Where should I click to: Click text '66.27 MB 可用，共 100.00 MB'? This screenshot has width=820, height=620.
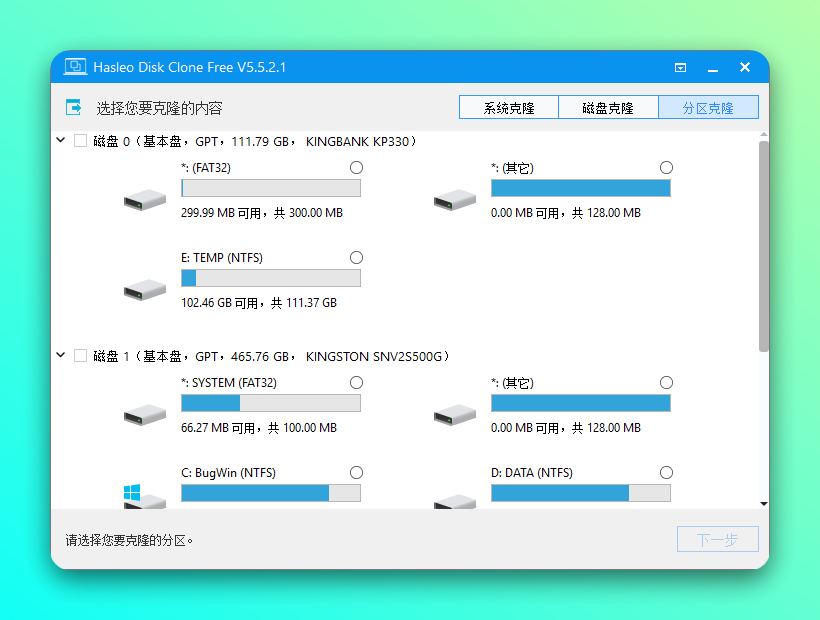click(x=259, y=428)
